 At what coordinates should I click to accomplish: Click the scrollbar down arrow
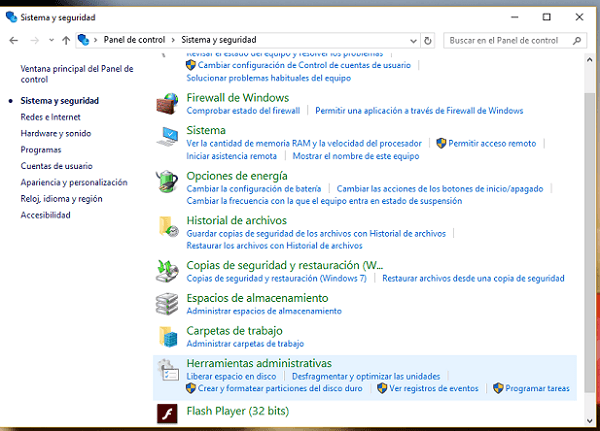click(590, 420)
